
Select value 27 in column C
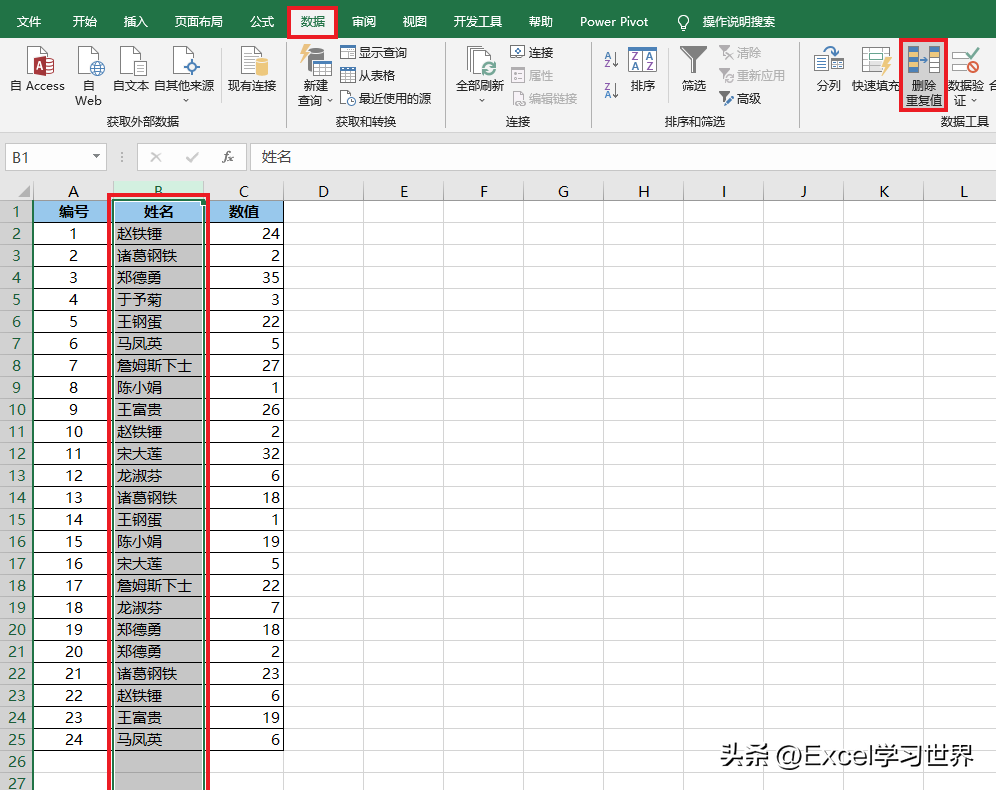[x=244, y=365]
